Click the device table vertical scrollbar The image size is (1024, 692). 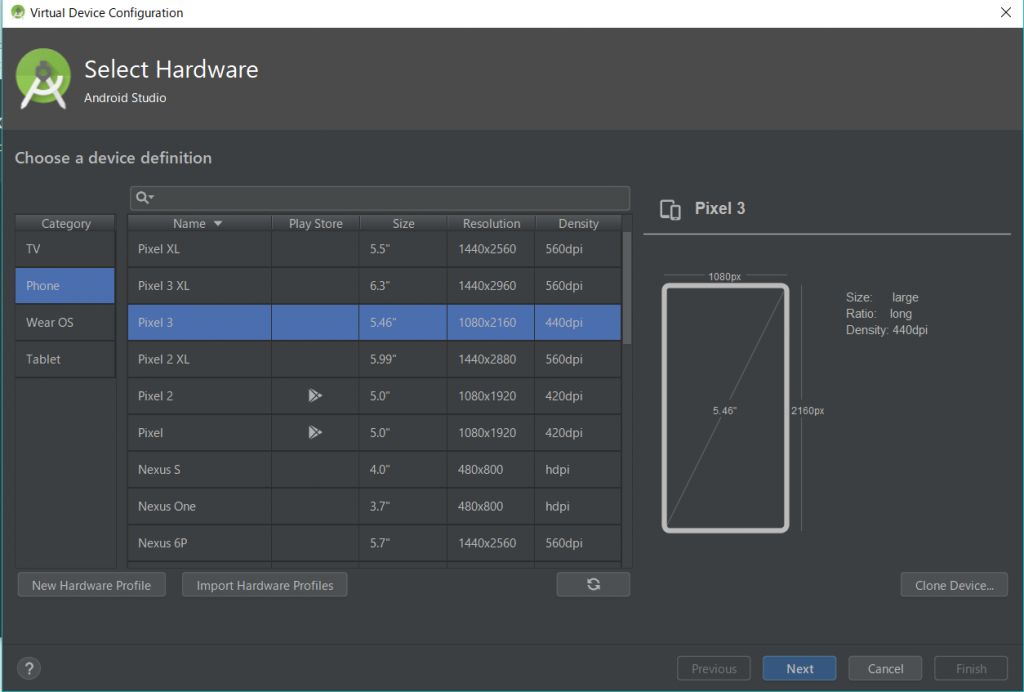point(627,290)
